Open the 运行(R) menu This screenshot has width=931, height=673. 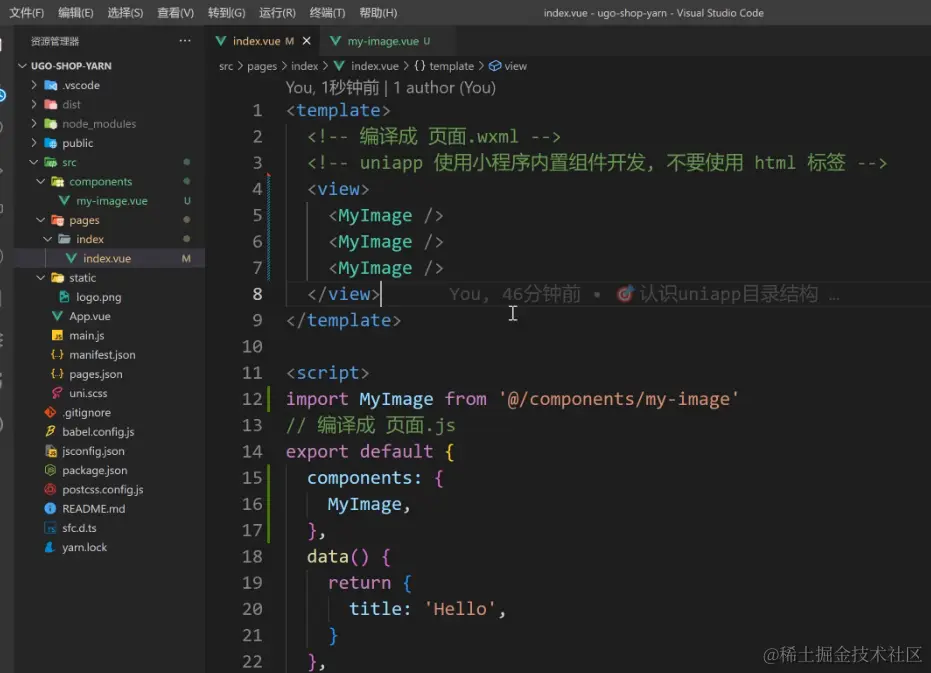point(277,12)
